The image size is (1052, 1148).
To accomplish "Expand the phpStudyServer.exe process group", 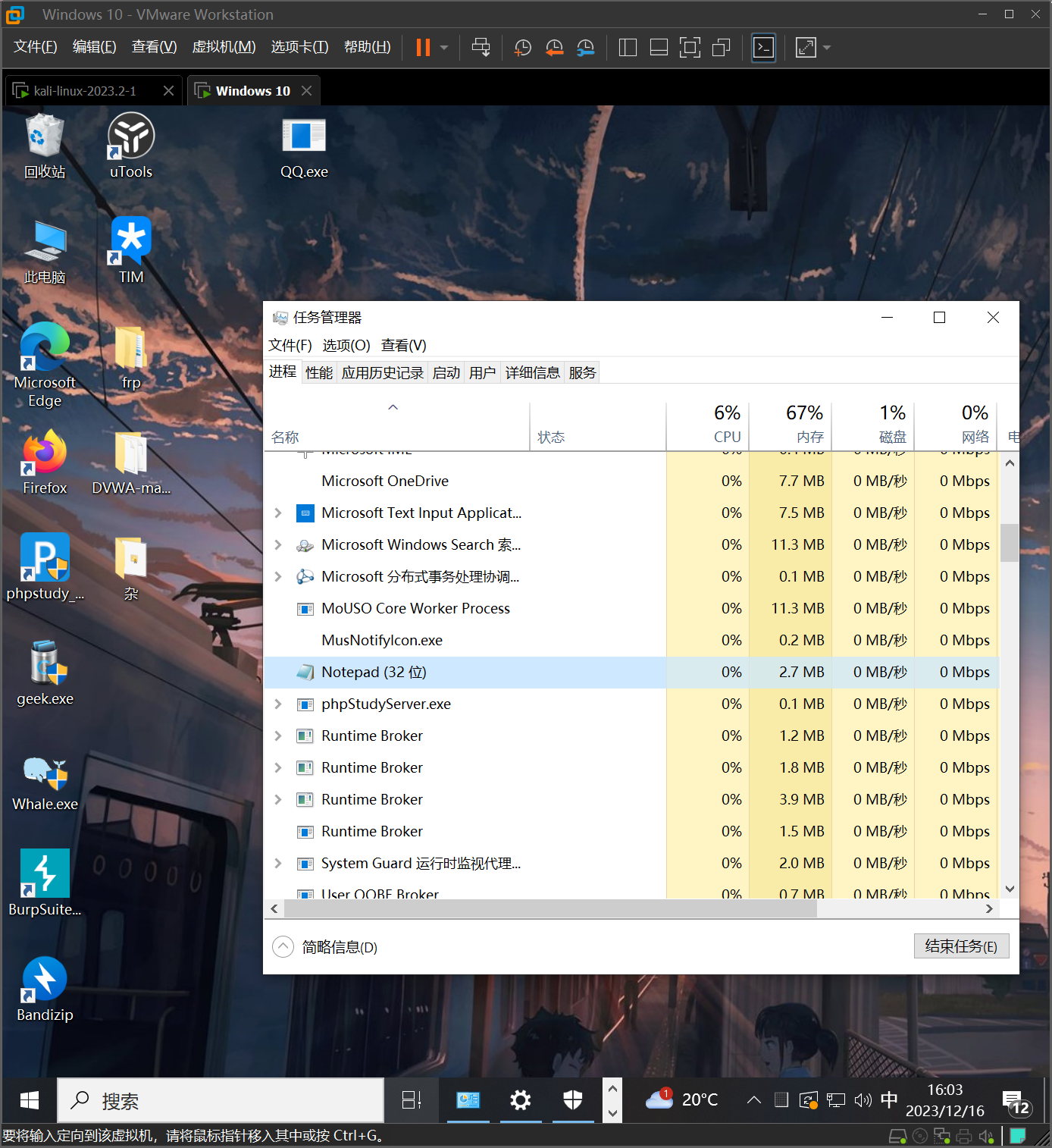I will 278,704.
